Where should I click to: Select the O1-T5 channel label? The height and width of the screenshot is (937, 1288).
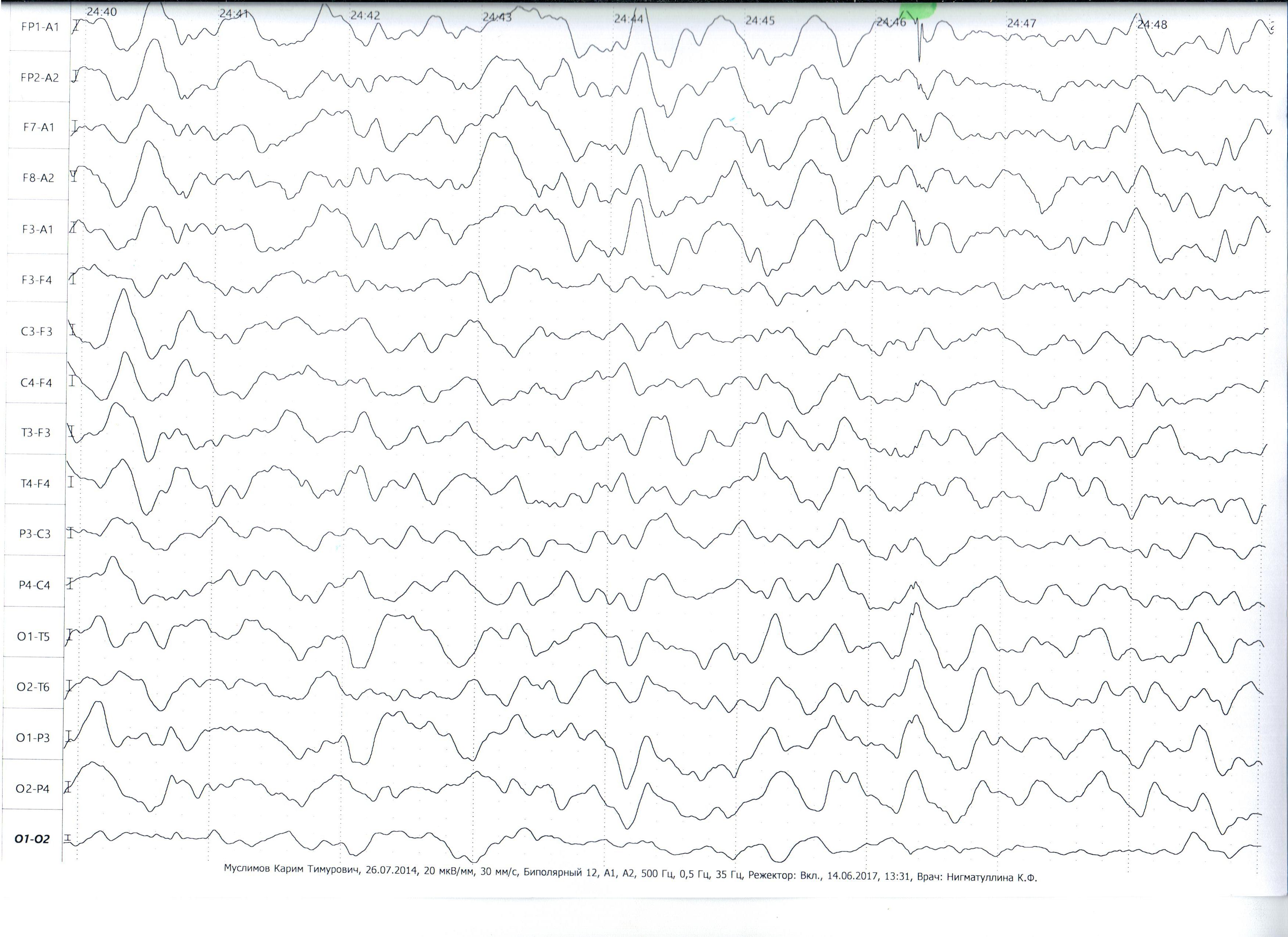[33, 637]
